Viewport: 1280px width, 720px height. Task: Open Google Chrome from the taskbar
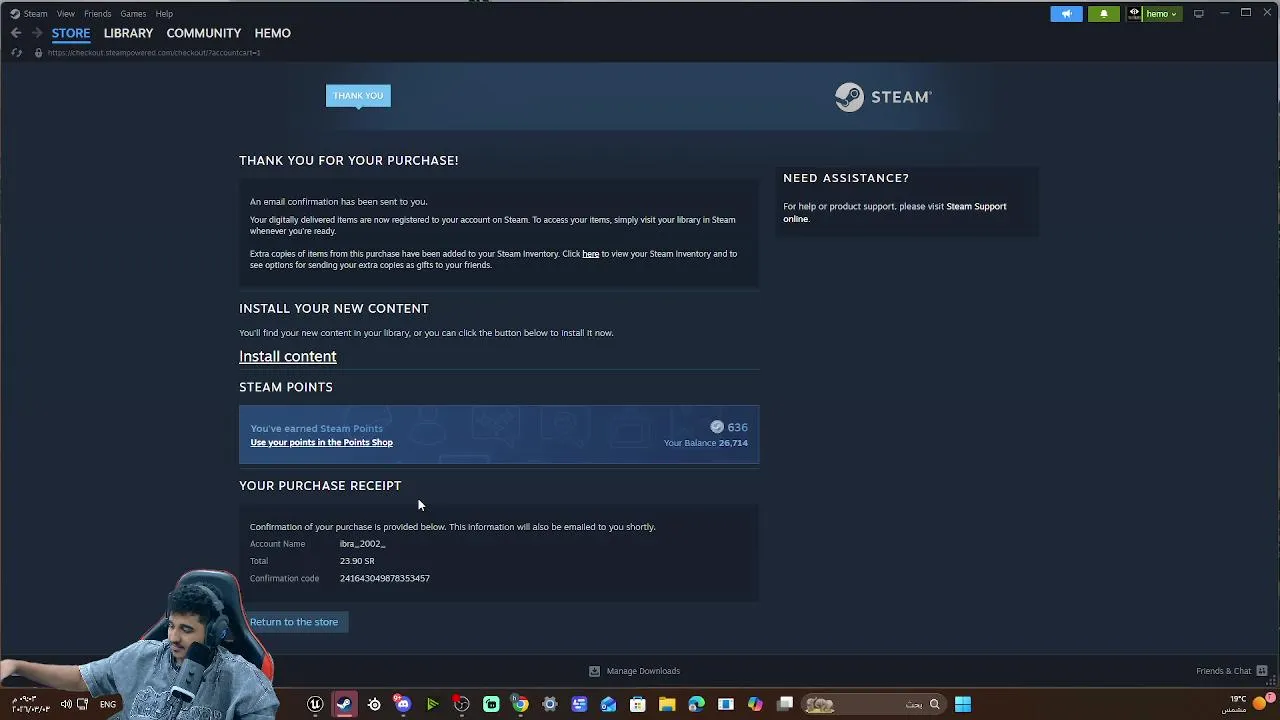[520, 705]
